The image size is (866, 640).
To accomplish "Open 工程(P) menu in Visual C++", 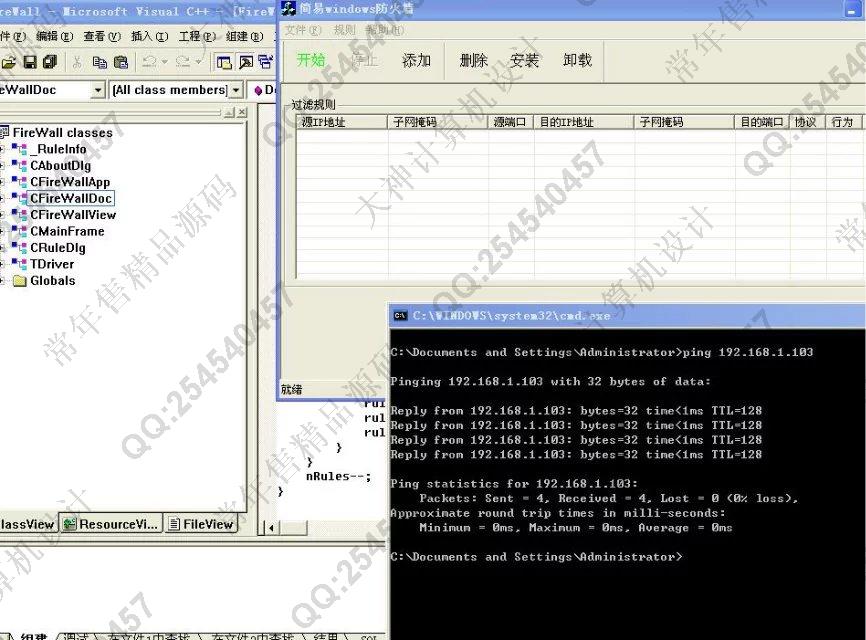I will point(197,36).
